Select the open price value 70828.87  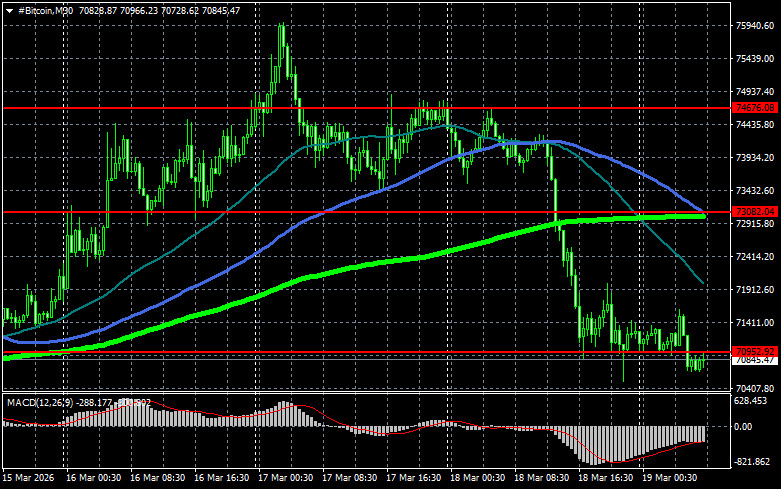coord(98,10)
